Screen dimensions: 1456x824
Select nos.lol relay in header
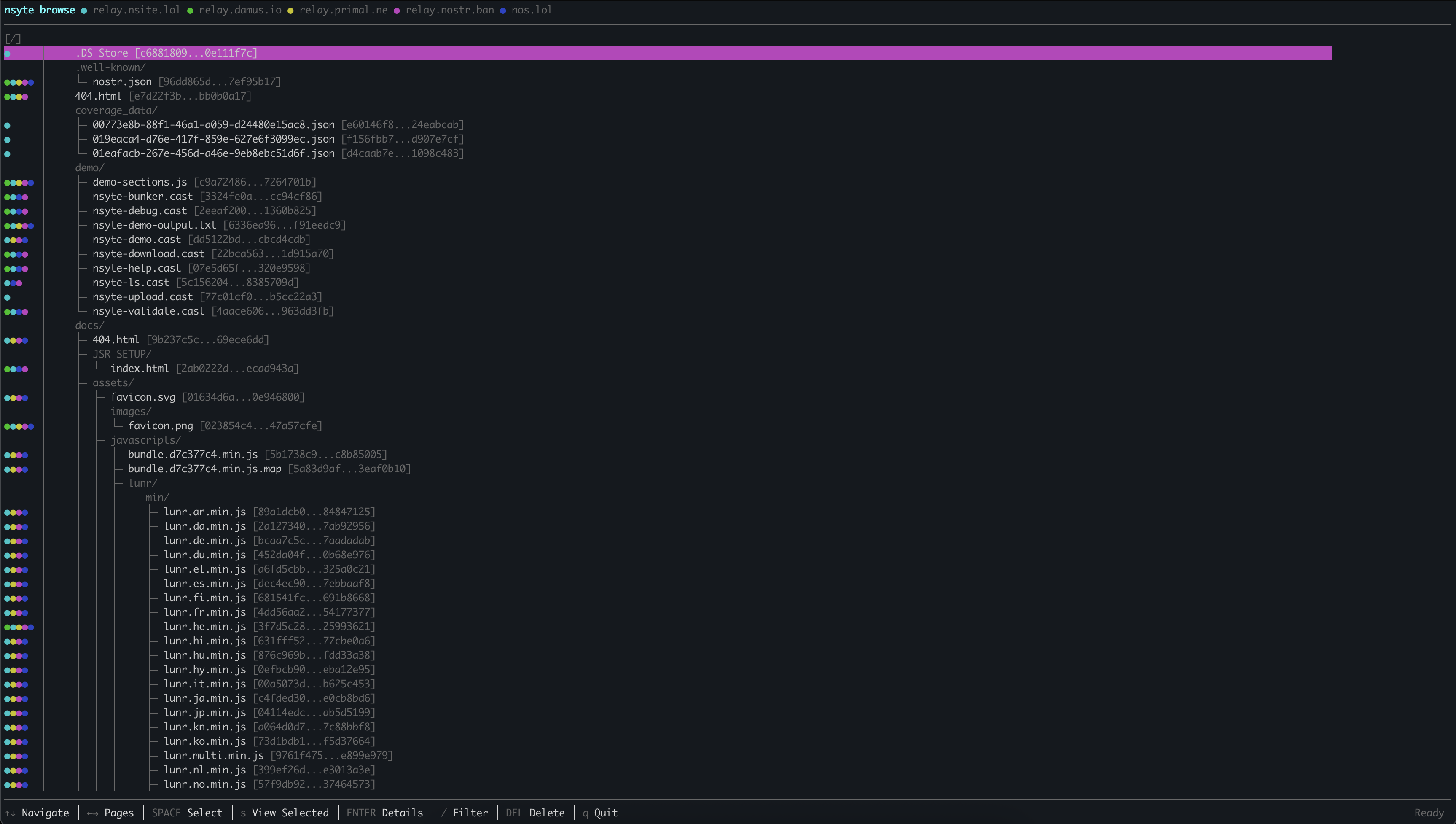coord(532,10)
